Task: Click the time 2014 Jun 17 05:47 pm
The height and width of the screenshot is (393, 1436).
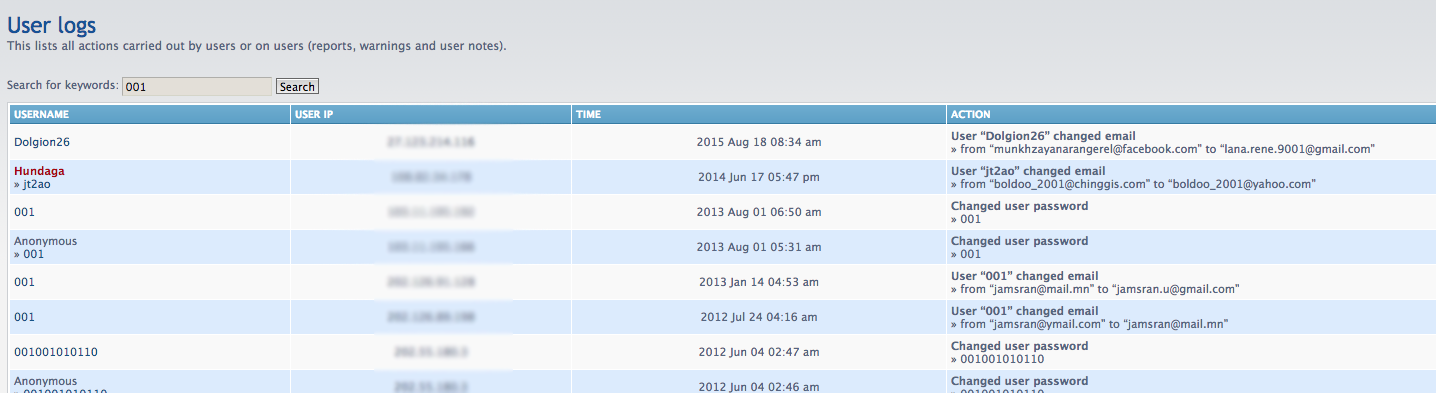Action: tap(759, 177)
